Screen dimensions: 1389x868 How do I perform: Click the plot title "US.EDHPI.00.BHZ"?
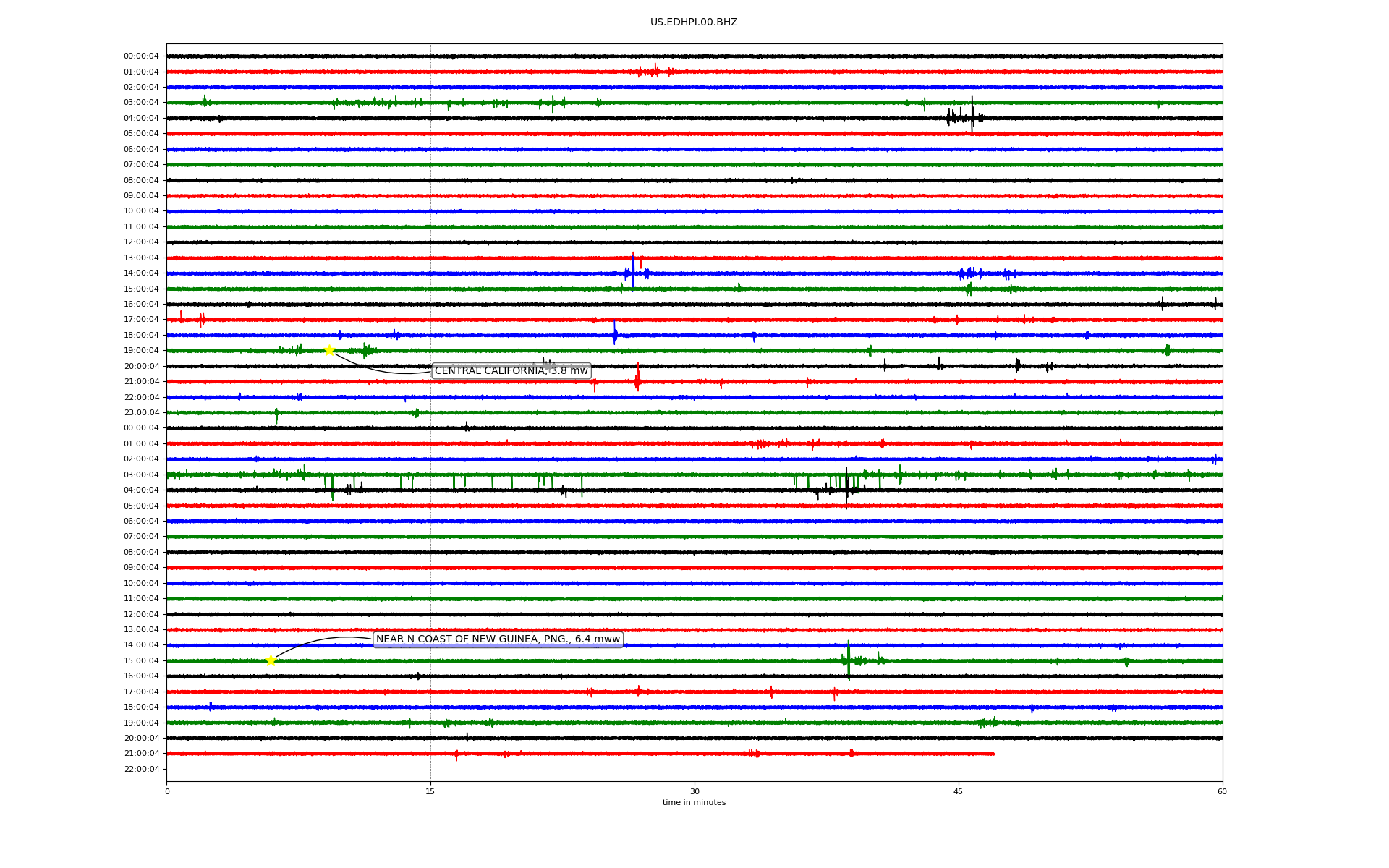694,22
